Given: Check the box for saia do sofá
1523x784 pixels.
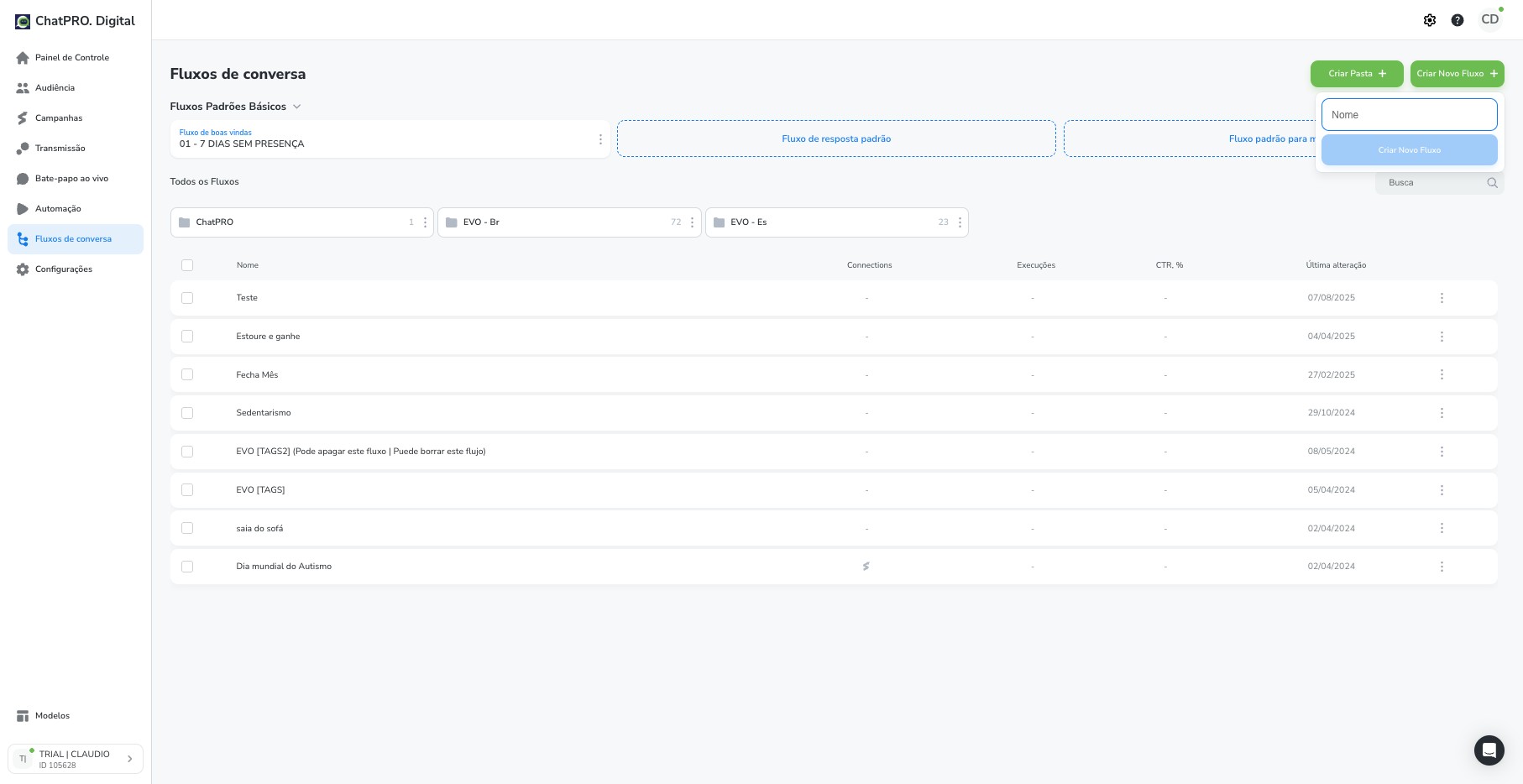Looking at the screenshot, I should [x=187, y=528].
